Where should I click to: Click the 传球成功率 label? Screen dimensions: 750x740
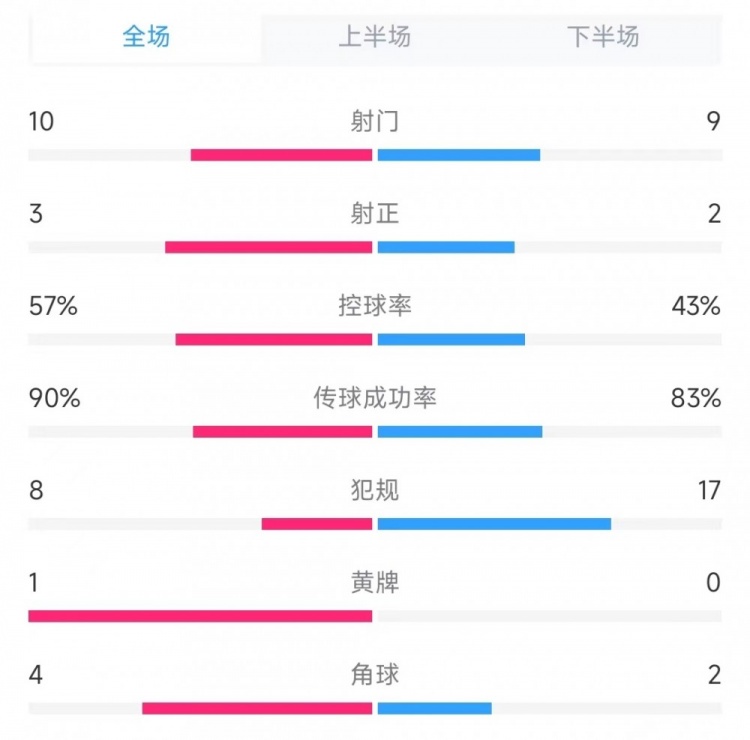pos(375,398)
